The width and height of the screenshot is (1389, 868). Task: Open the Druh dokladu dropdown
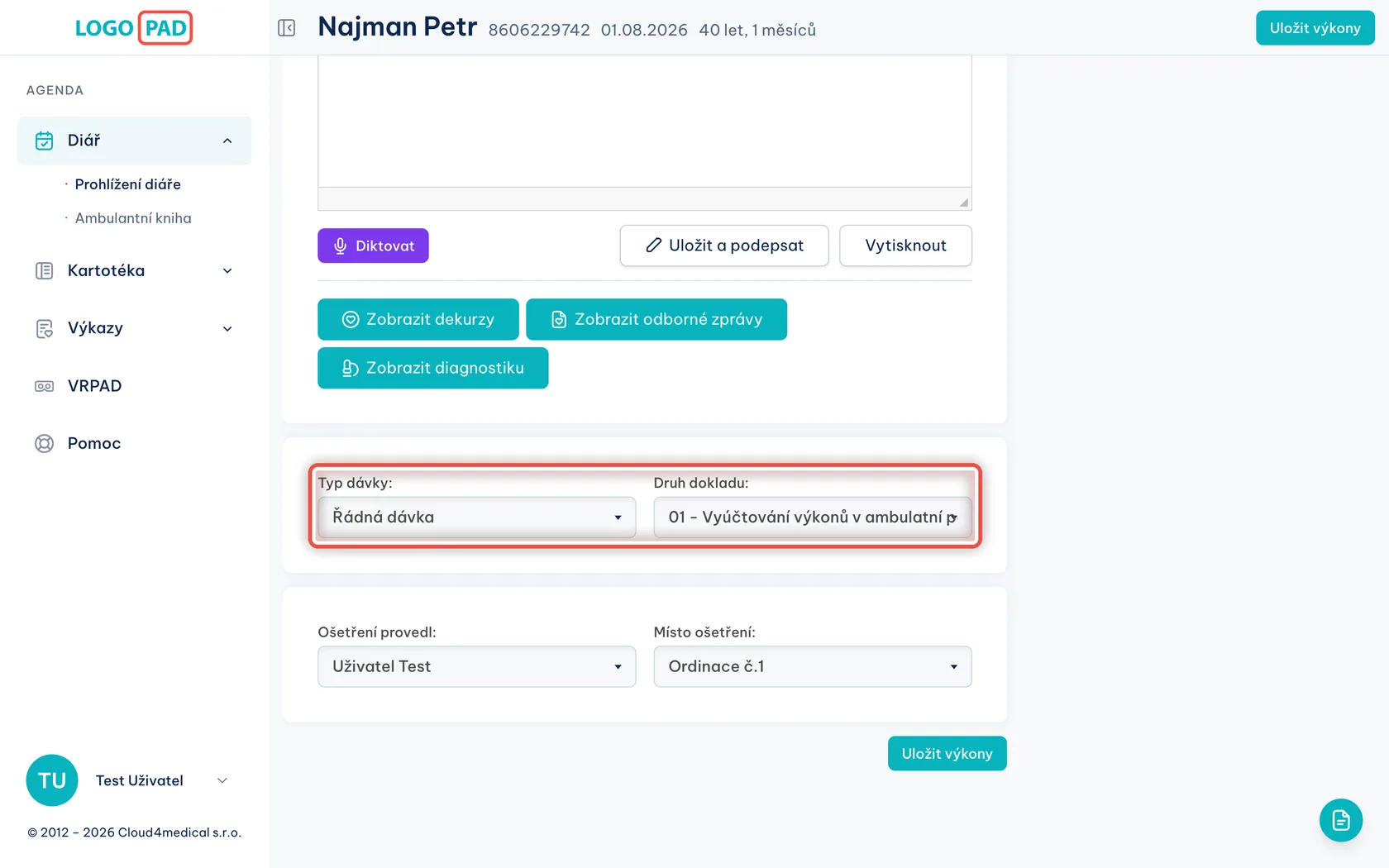click(813, 517)
